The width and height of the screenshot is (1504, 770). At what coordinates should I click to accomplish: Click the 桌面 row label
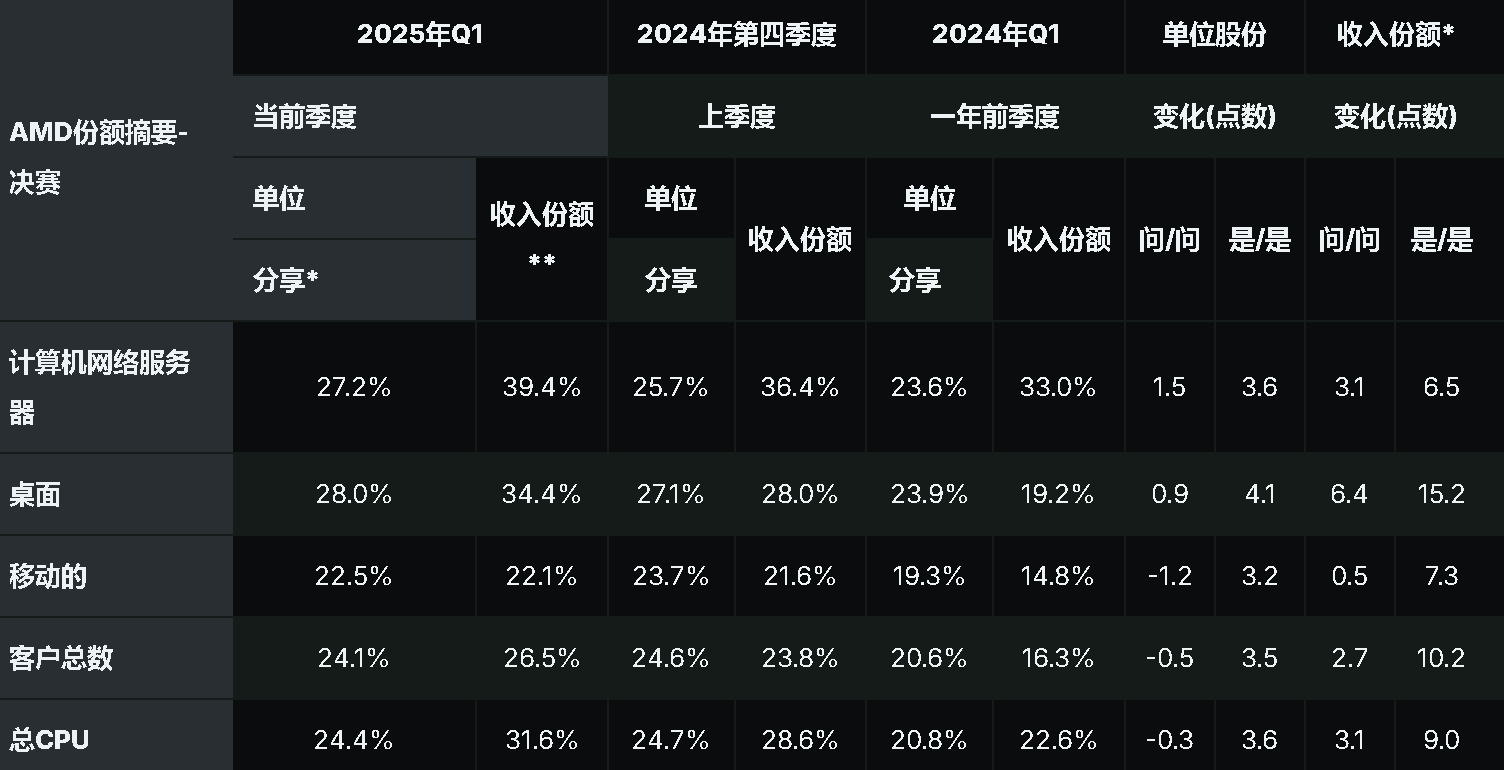click(116, 494)
